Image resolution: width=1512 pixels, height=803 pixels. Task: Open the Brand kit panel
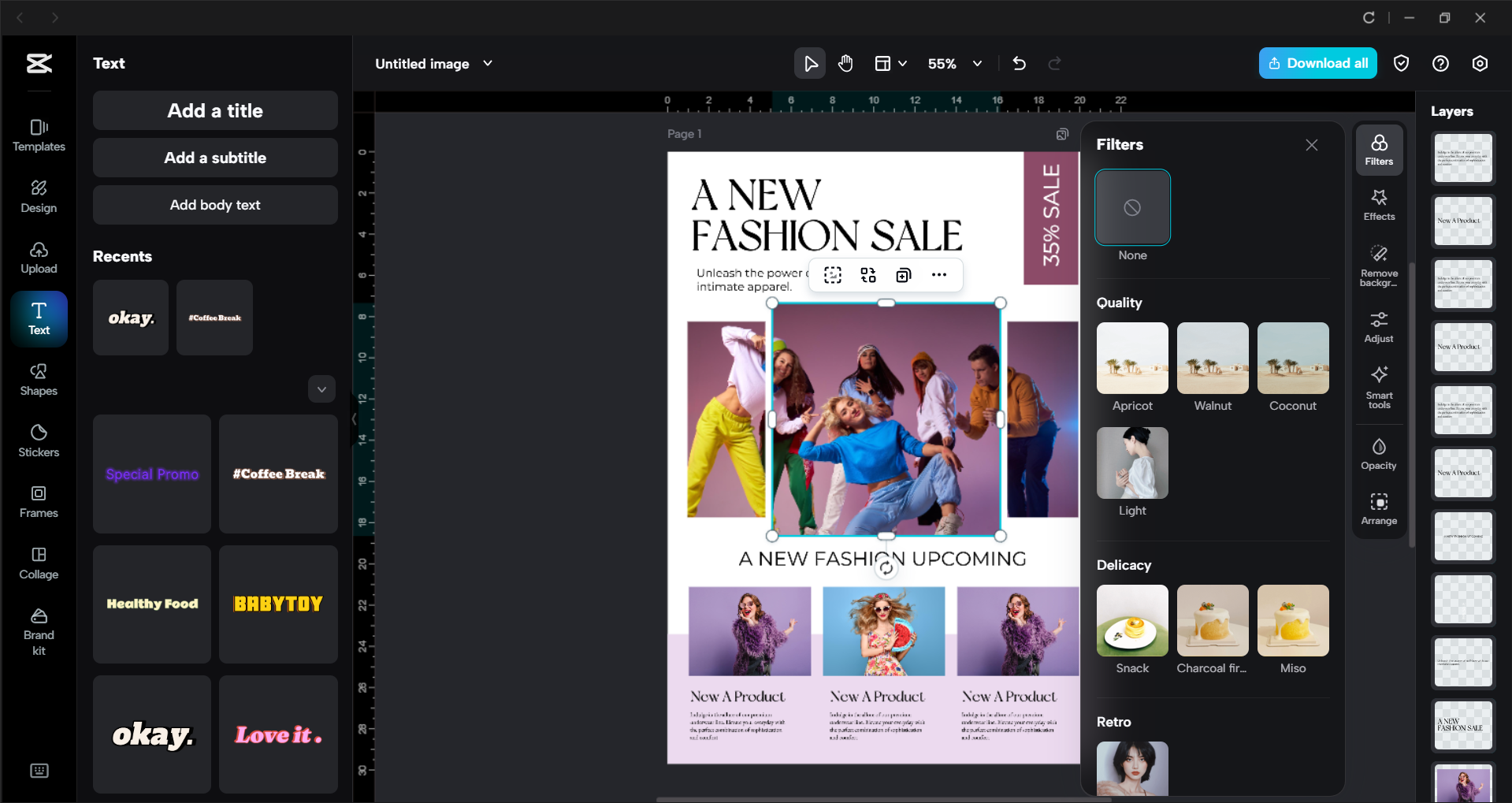coord(39,631)
